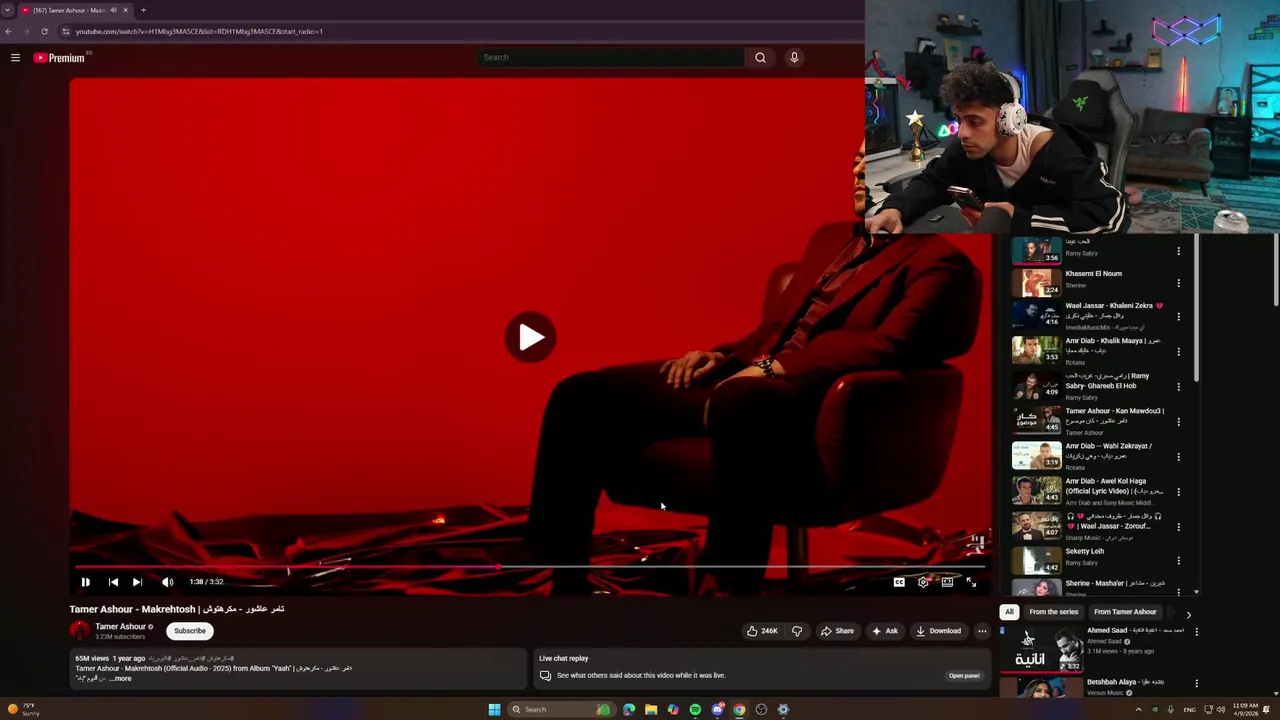
Task: Open Windows Start menu
Action: [x=494, y=710]
